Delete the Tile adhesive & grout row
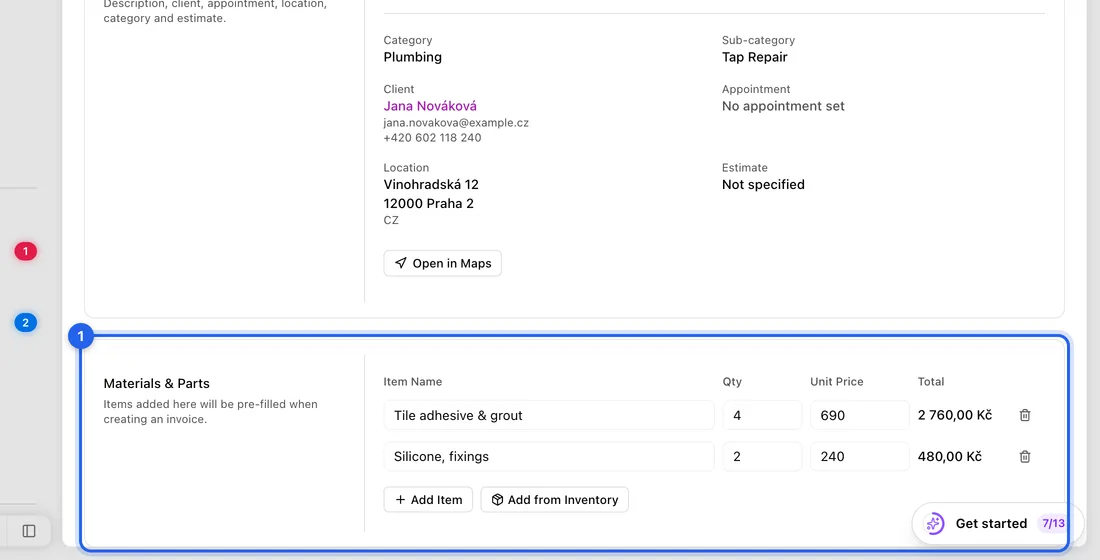1100x560 pixels. 1025,415
